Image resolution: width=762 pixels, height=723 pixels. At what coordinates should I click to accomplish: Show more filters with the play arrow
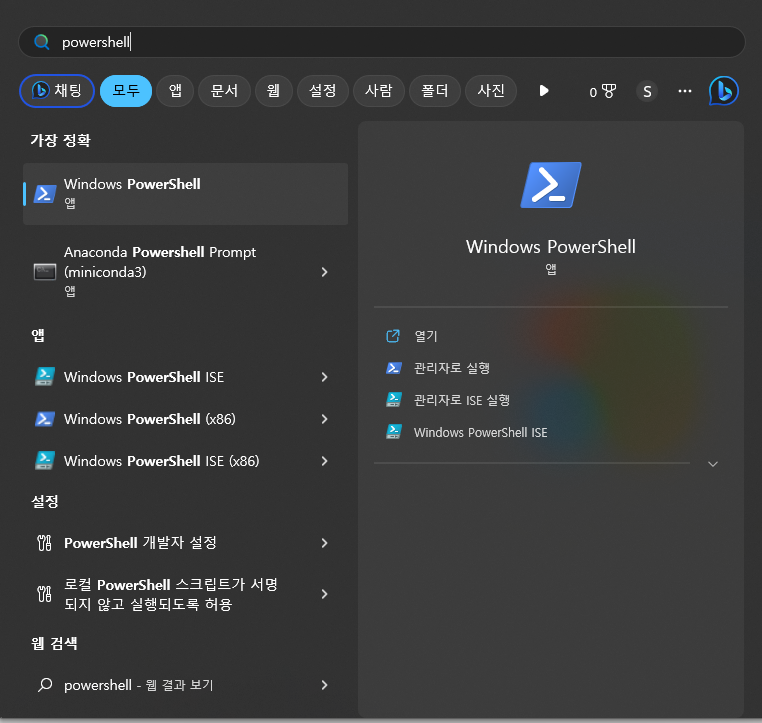(544, 91)
